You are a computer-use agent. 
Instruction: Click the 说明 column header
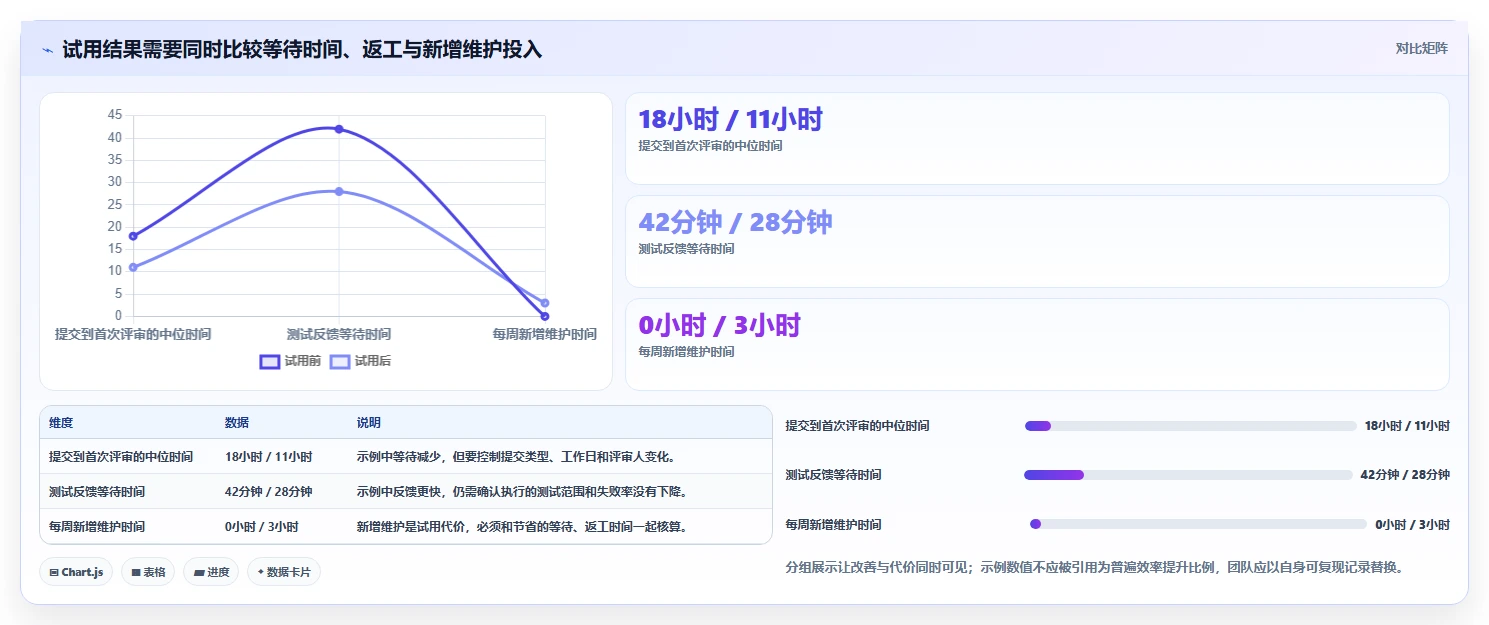(x=369, y=423)
